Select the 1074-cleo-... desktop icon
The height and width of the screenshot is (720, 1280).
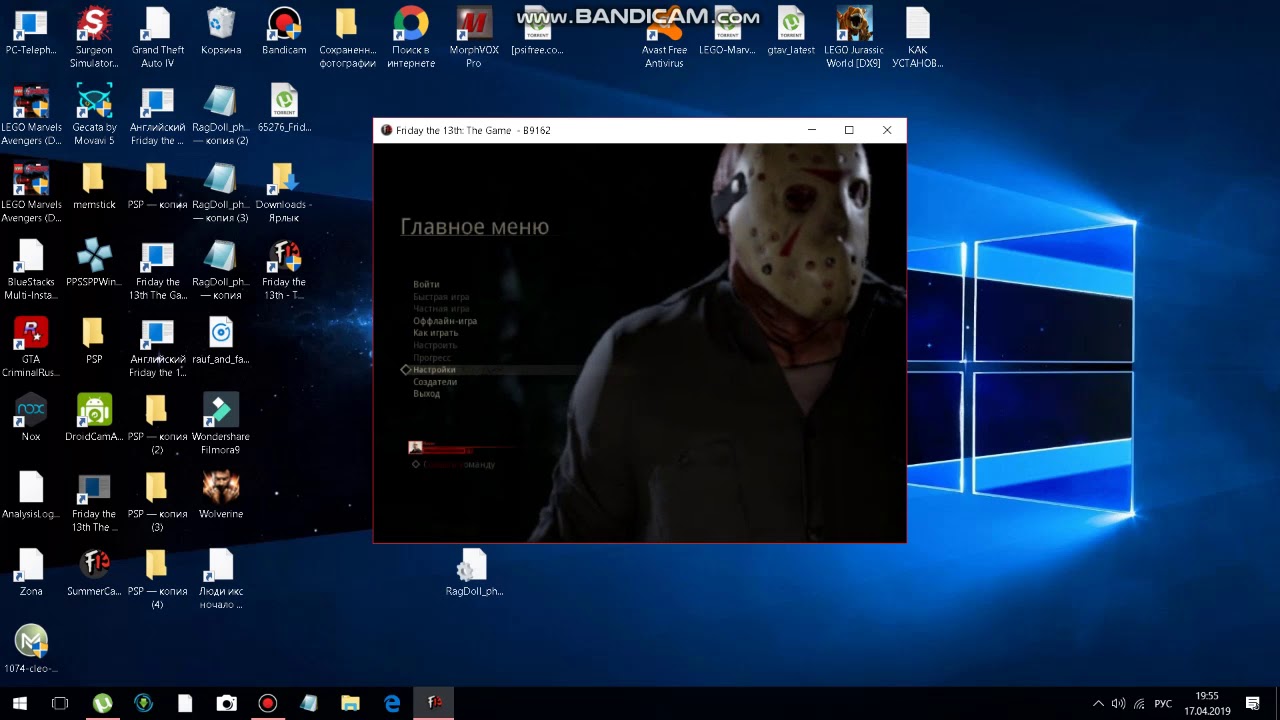coord(31,650)
